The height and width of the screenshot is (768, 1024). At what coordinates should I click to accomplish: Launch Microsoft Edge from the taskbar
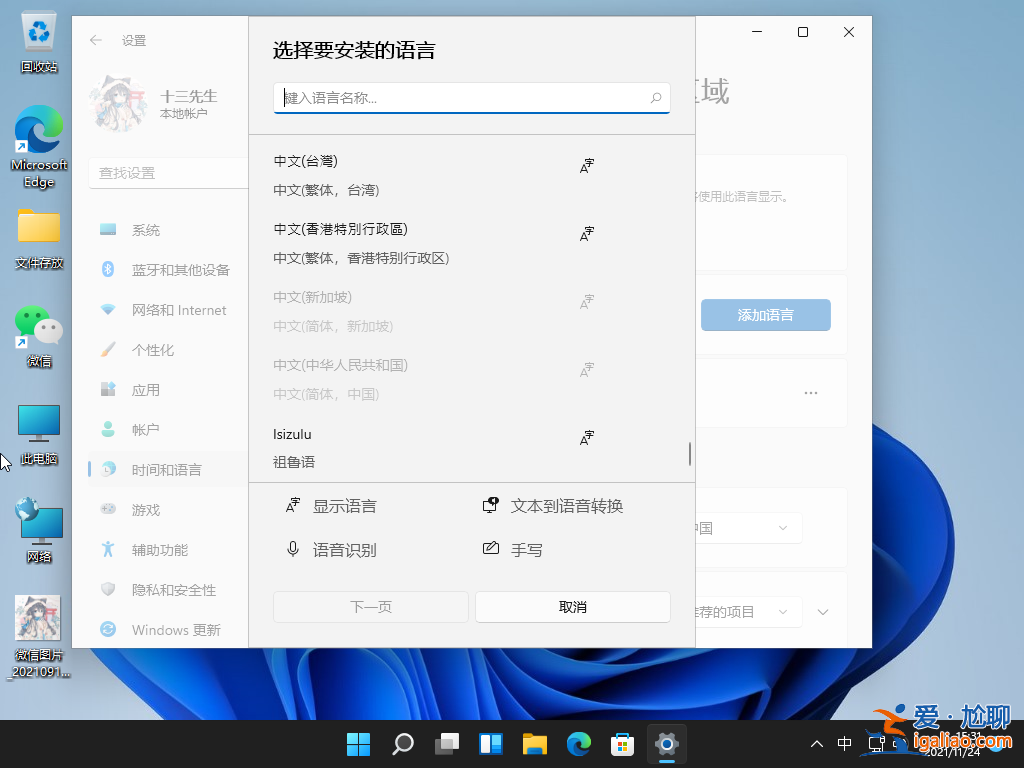[x=578, y=744]
